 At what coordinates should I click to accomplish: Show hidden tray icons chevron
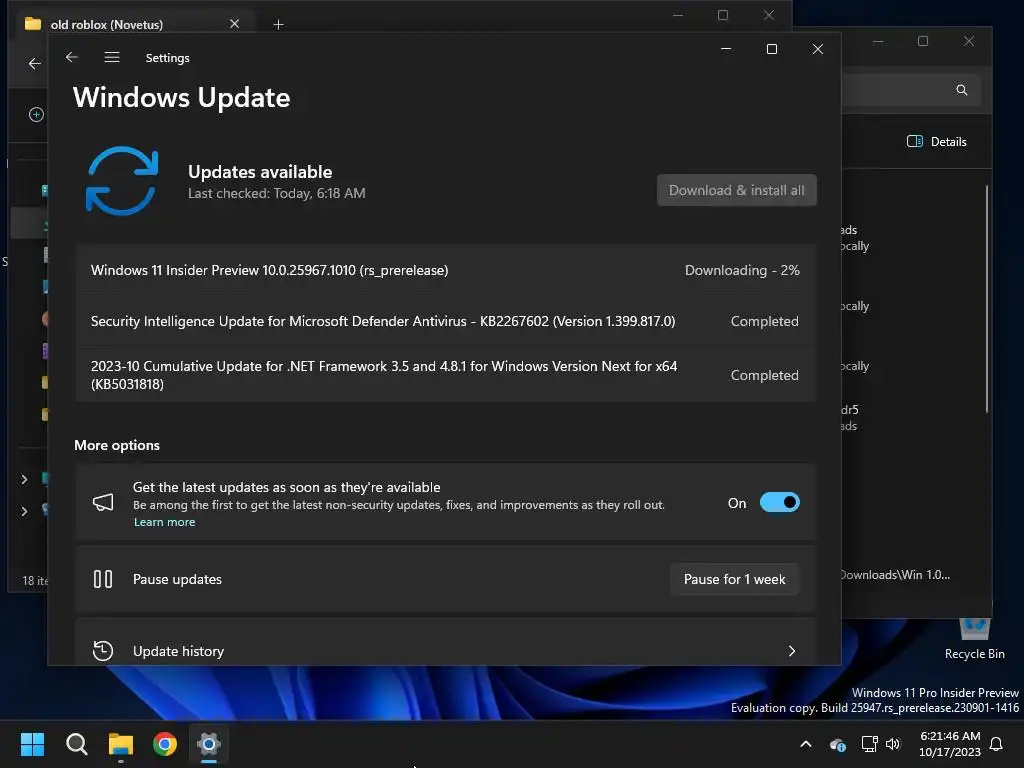806,744
